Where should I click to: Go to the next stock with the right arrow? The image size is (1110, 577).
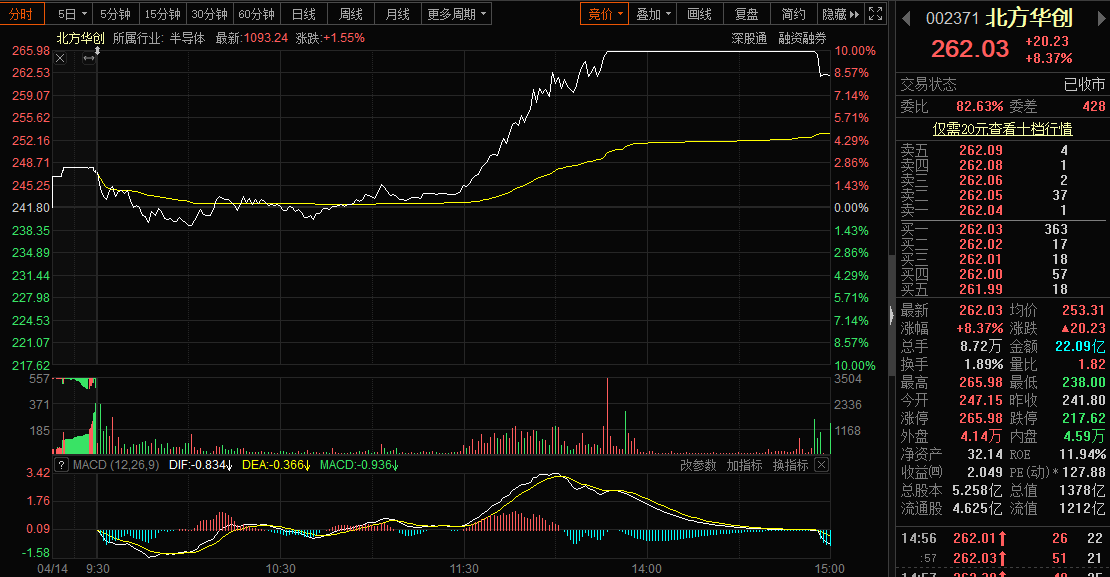pyautogui.click(x=1102, y=19)
